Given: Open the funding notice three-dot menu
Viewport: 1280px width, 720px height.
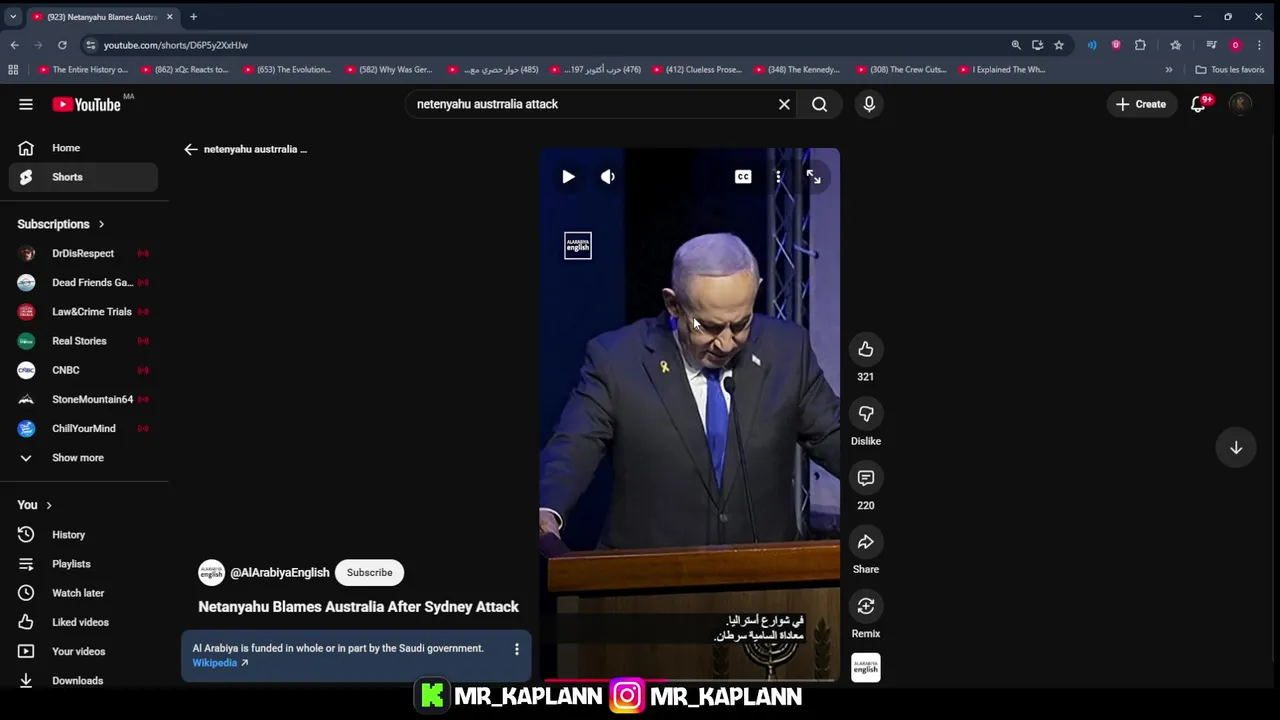Looking at the screenshot, I should [516, 649].
